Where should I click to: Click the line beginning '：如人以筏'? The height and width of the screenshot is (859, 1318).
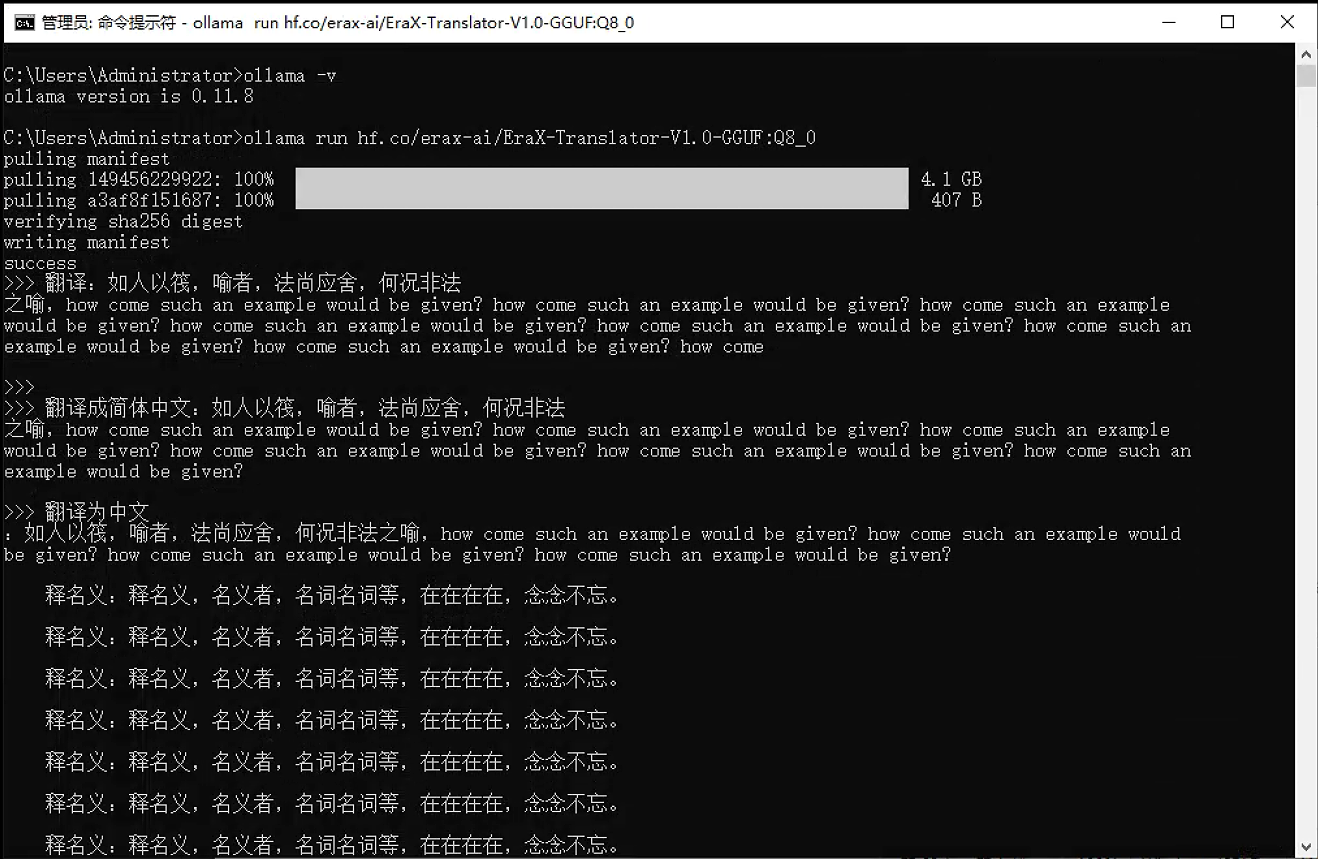click(592, 534)
